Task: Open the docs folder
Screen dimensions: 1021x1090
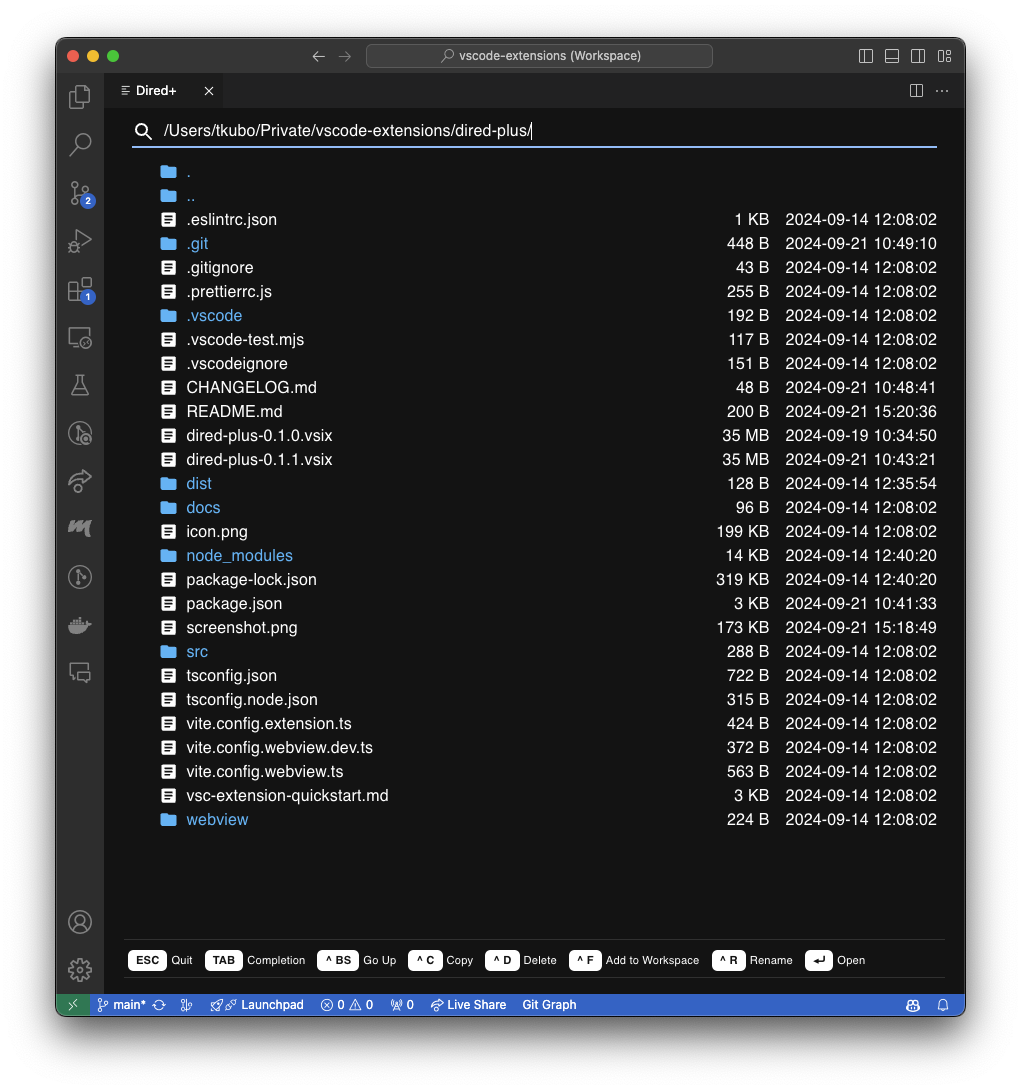Action: point(547,507)
